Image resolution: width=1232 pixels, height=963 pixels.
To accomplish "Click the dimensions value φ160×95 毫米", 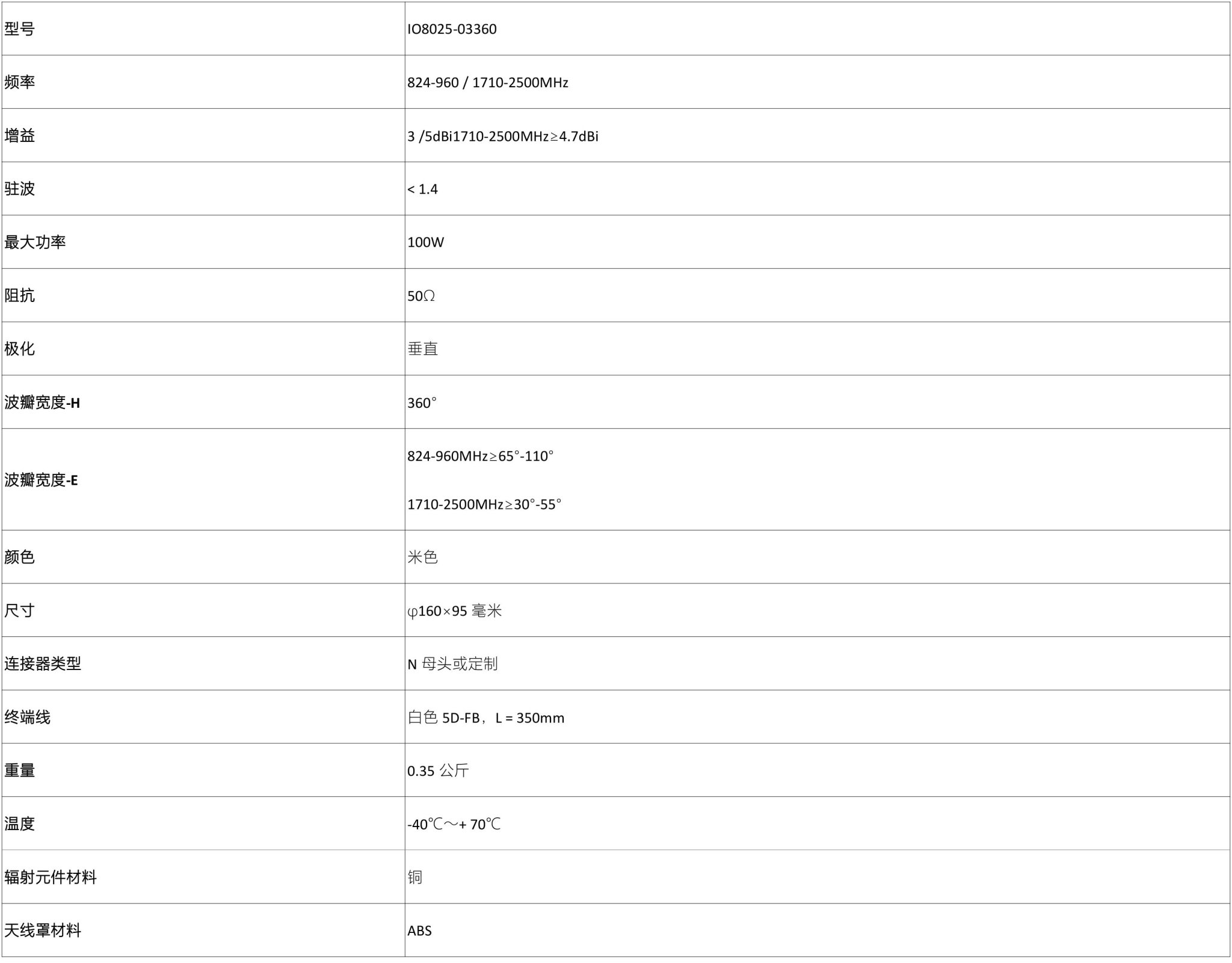I will pos(454,611).
